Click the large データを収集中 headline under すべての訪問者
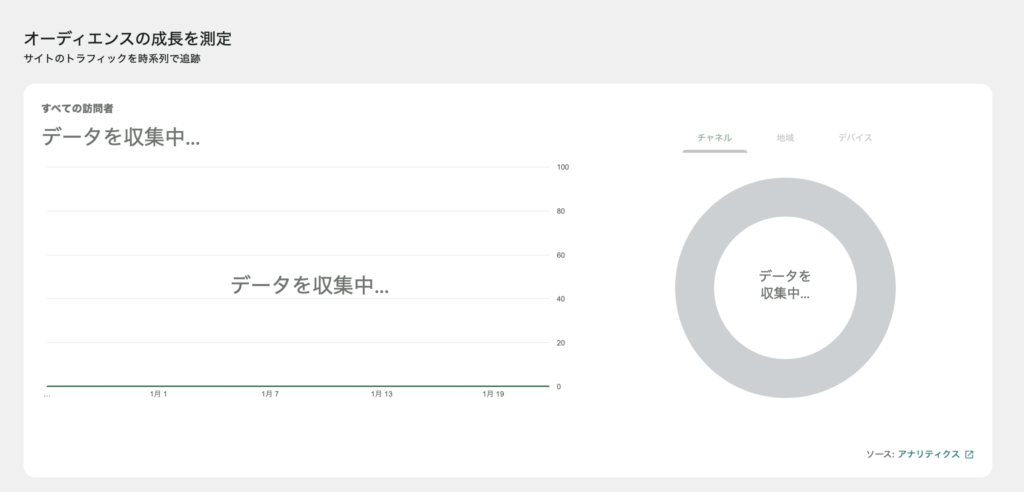The height and width of the screenshot is (492, 1024). pyautogui.click(x=121, y=138)
